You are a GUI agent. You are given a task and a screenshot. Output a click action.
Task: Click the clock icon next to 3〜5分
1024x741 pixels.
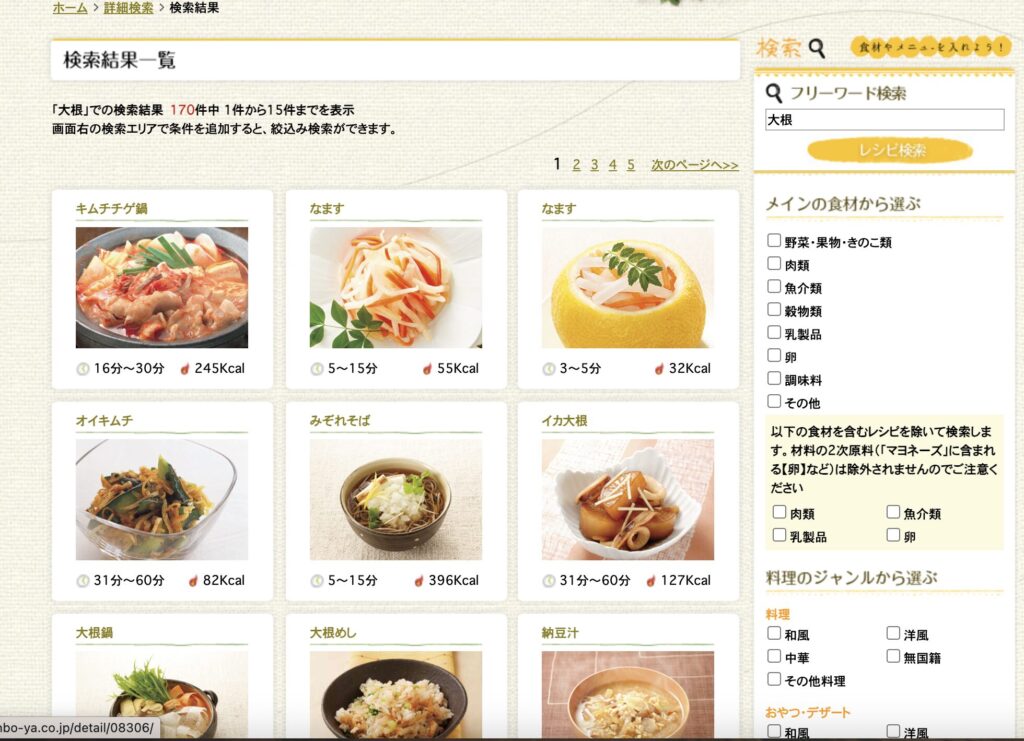click(x=549, y=369)
